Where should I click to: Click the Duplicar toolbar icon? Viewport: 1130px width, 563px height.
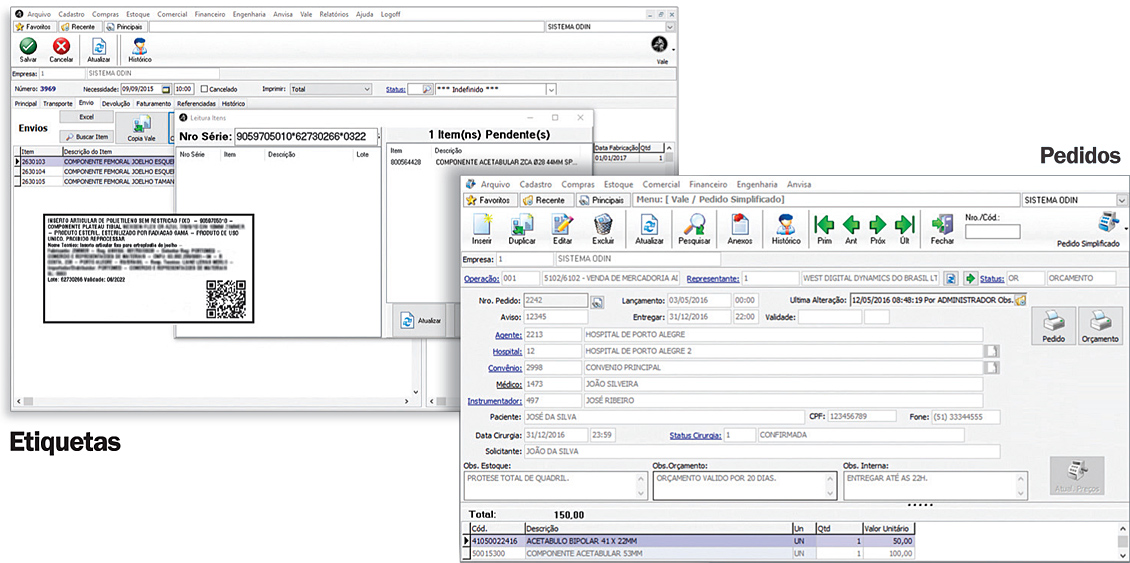tap(522, 225)
